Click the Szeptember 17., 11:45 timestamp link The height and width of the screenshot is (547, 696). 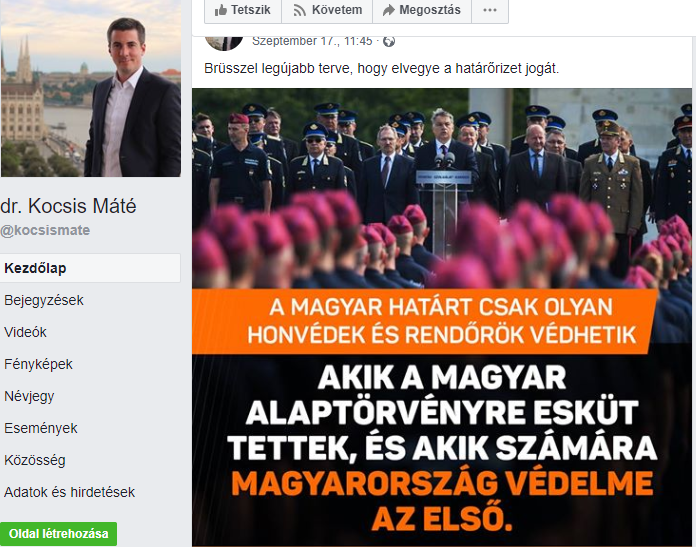click(312, 41)
